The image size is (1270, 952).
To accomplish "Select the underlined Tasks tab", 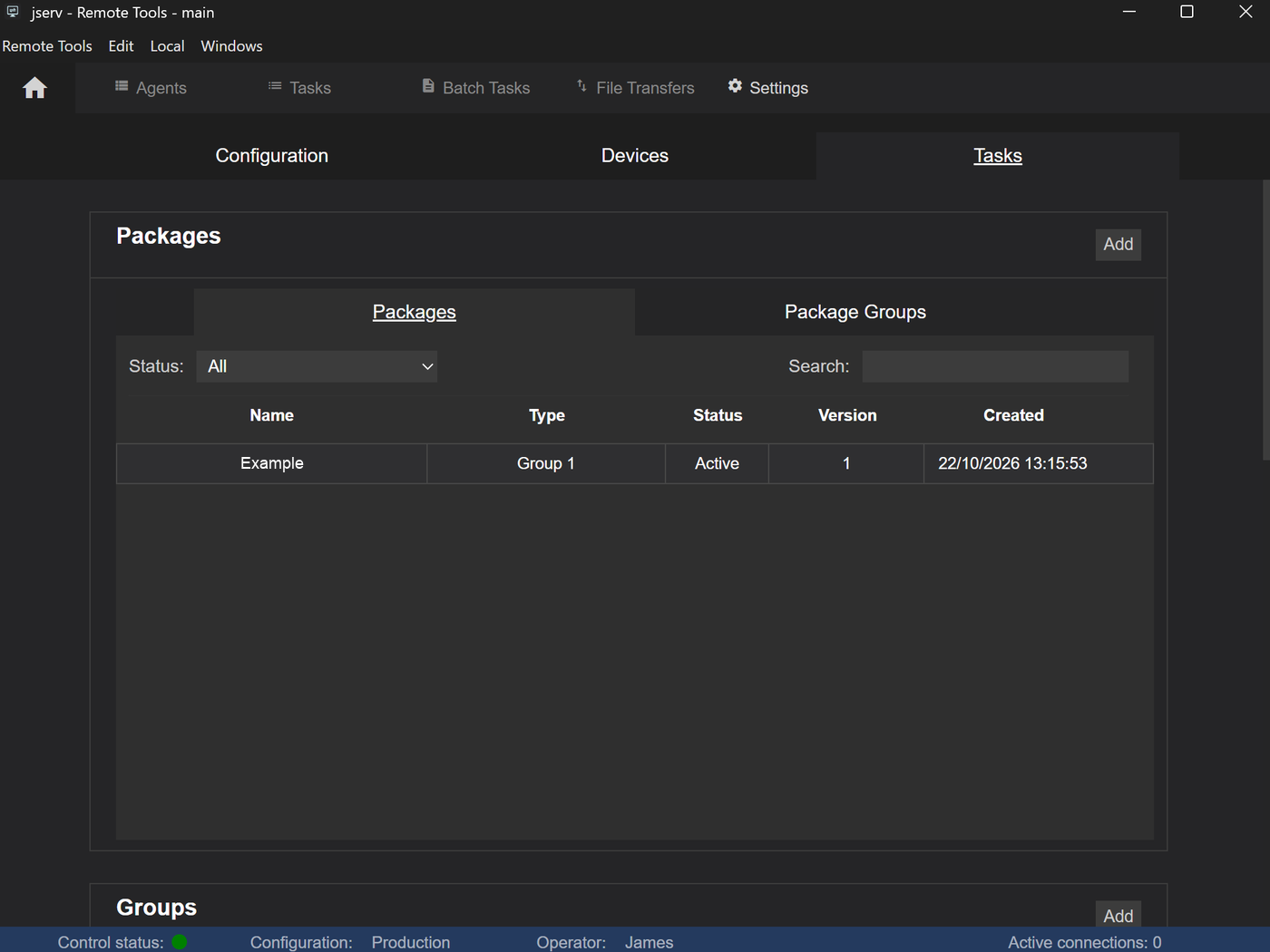I will (998, 156).
